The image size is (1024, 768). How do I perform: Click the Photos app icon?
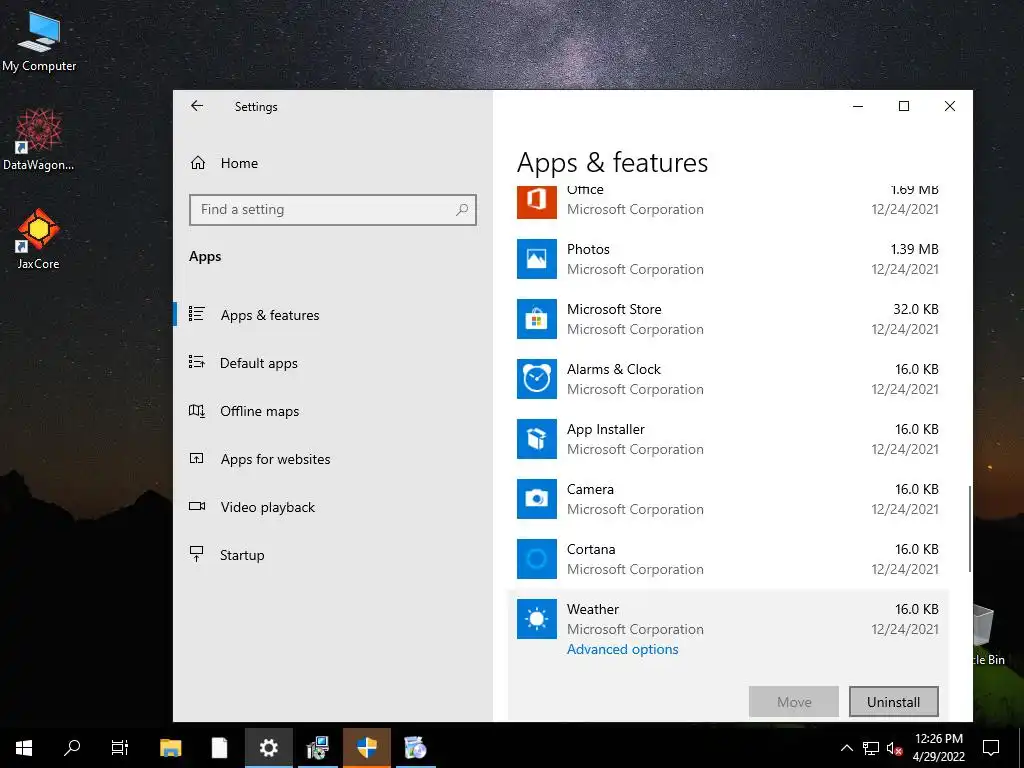click(x=536, y=259)
